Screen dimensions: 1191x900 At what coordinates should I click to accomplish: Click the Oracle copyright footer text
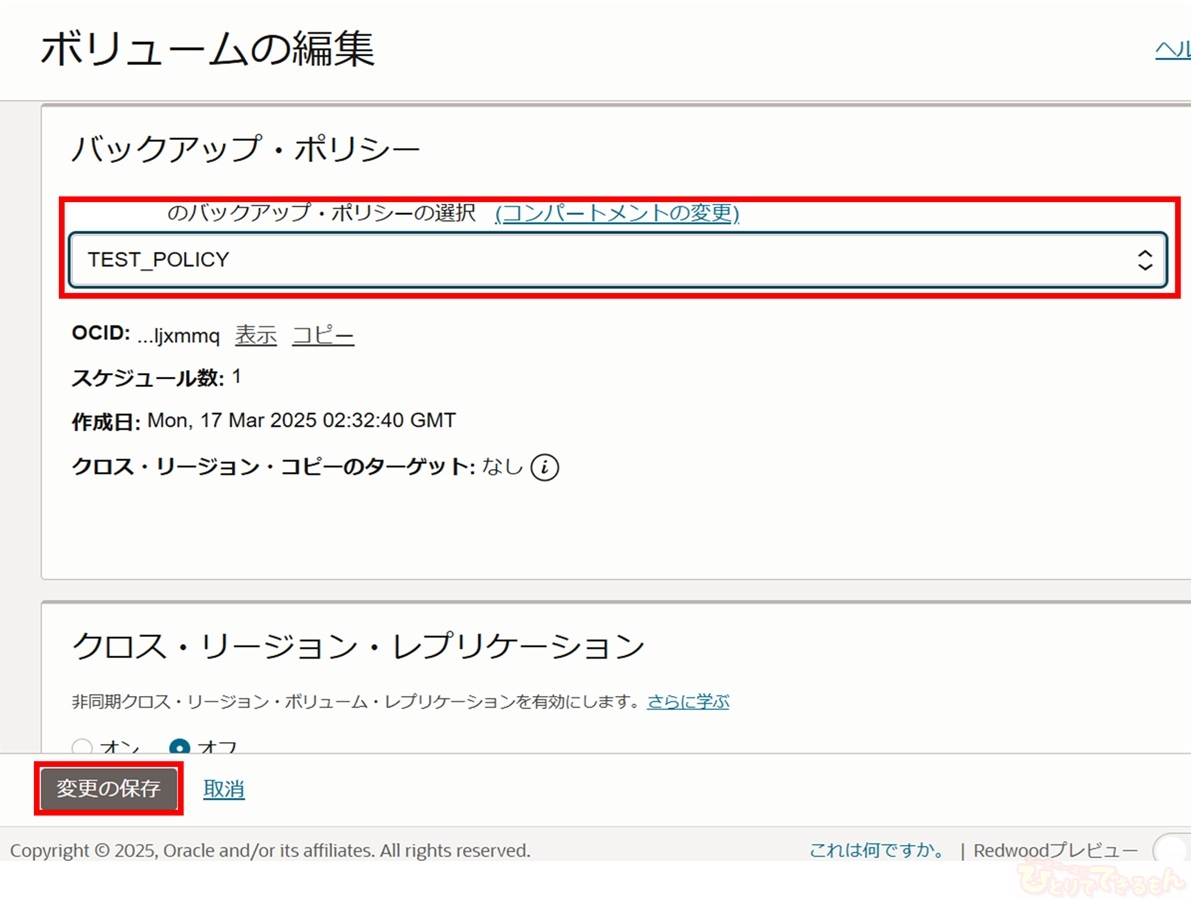click(x=270, y=851)
